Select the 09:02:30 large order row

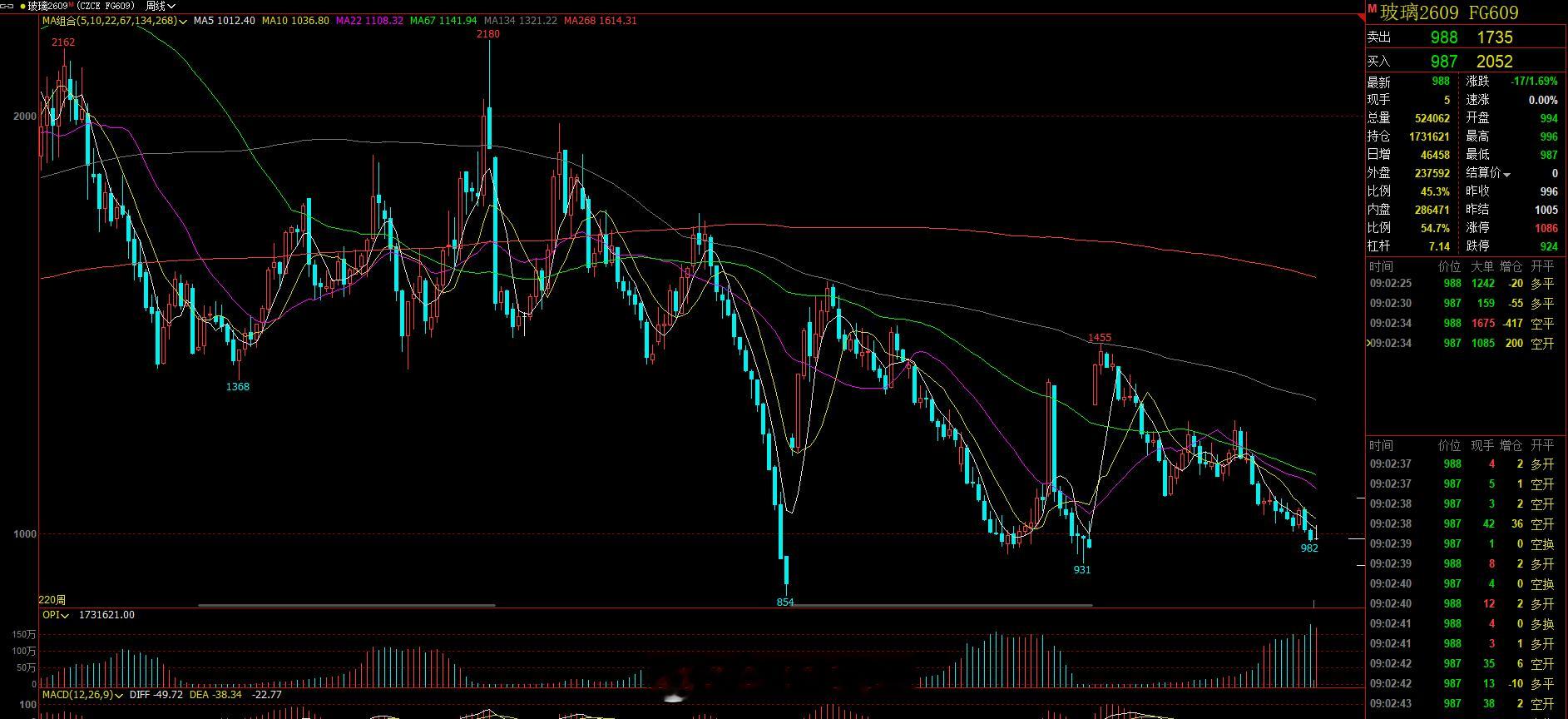click(x=1464, y=303)
